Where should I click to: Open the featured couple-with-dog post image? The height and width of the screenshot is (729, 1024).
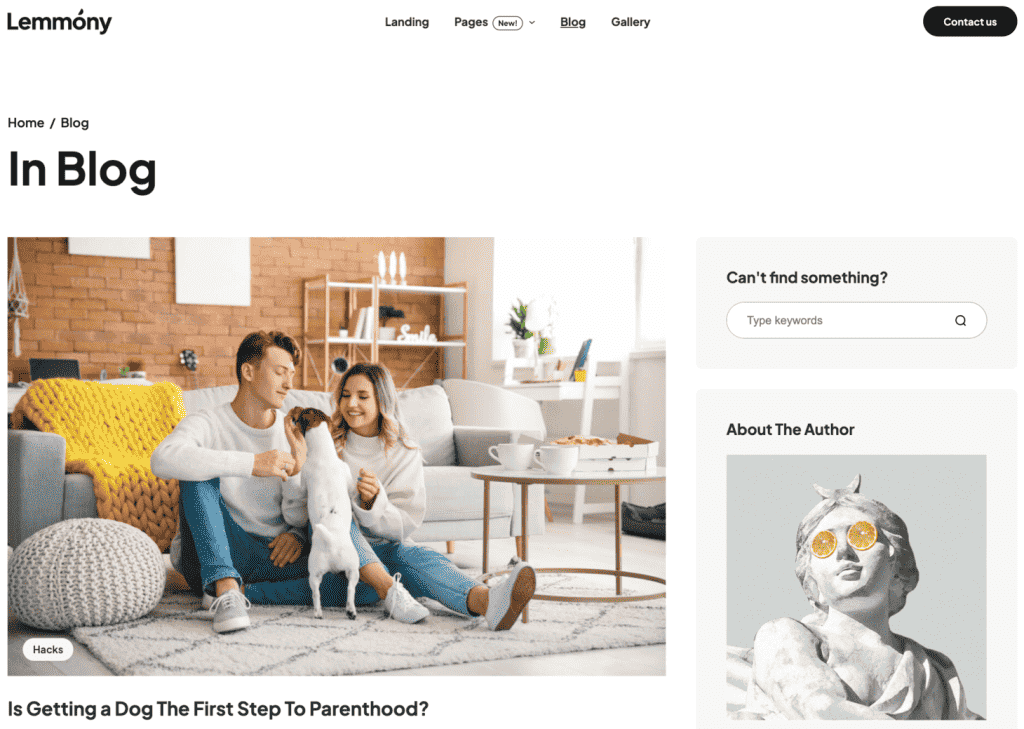(336, 456)
